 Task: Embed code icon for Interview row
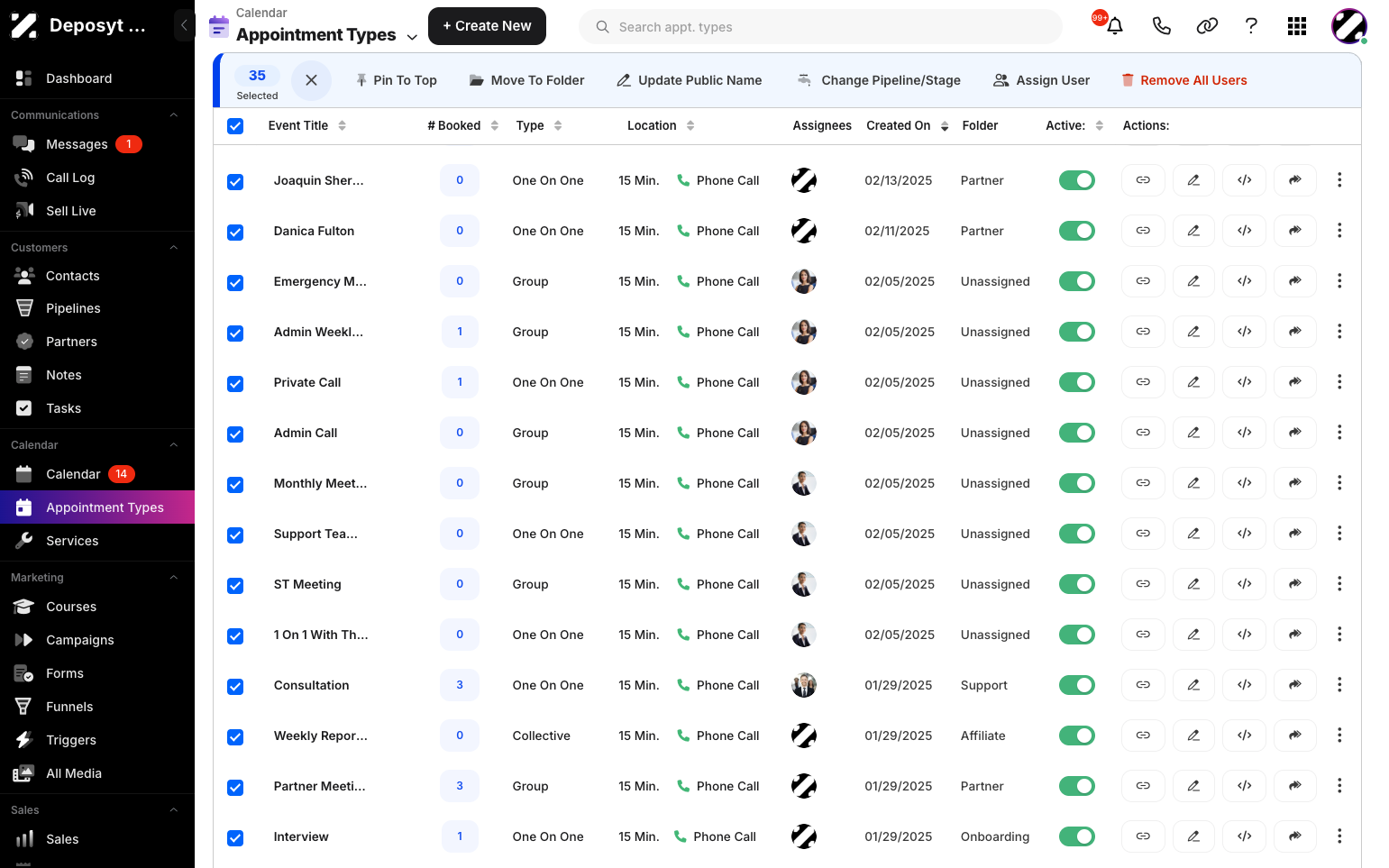coord(1245,836)
